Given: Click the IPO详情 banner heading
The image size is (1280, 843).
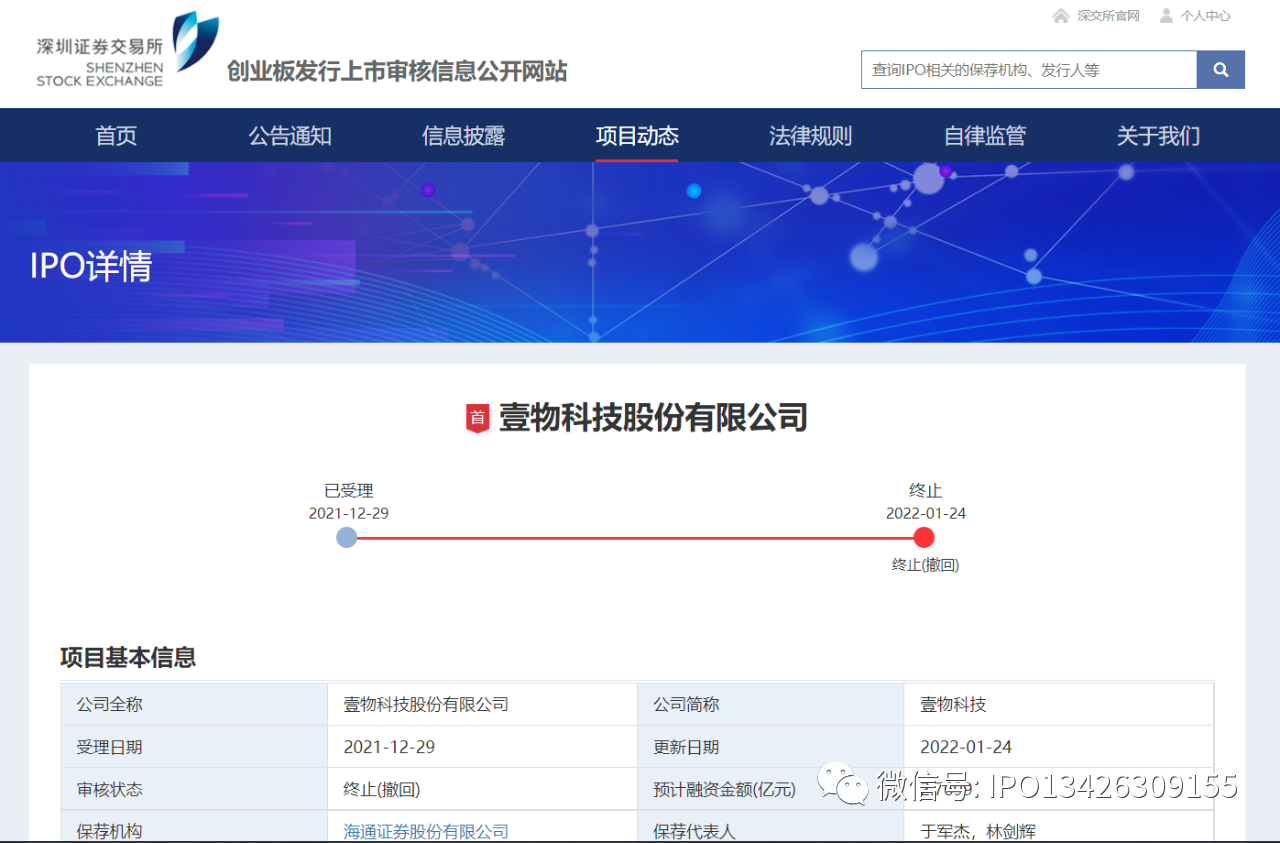Looking at the screenshot, I should 91,267.
